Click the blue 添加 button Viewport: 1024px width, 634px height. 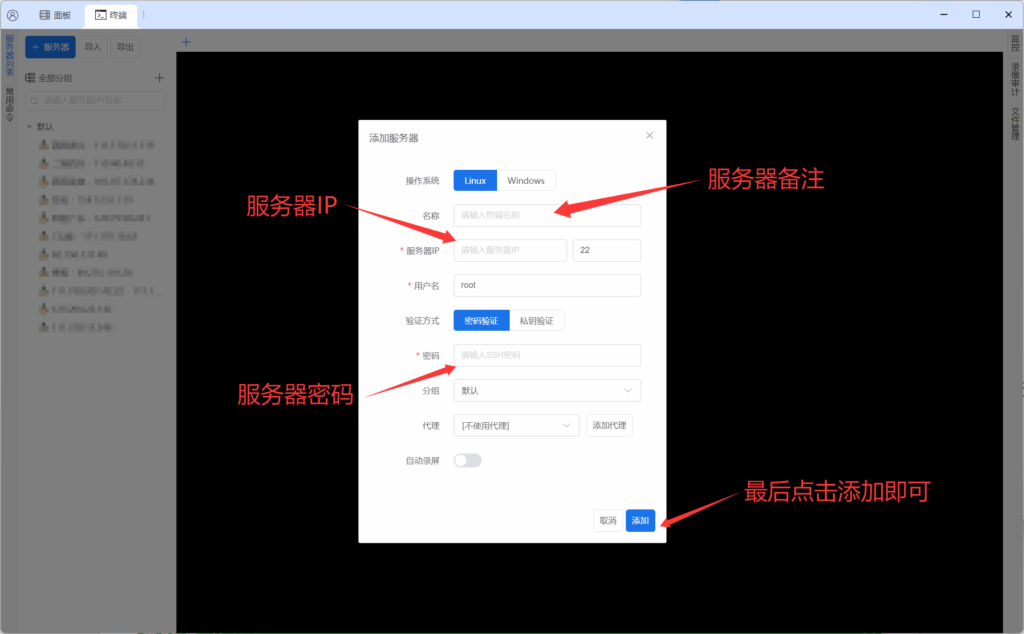640,520
